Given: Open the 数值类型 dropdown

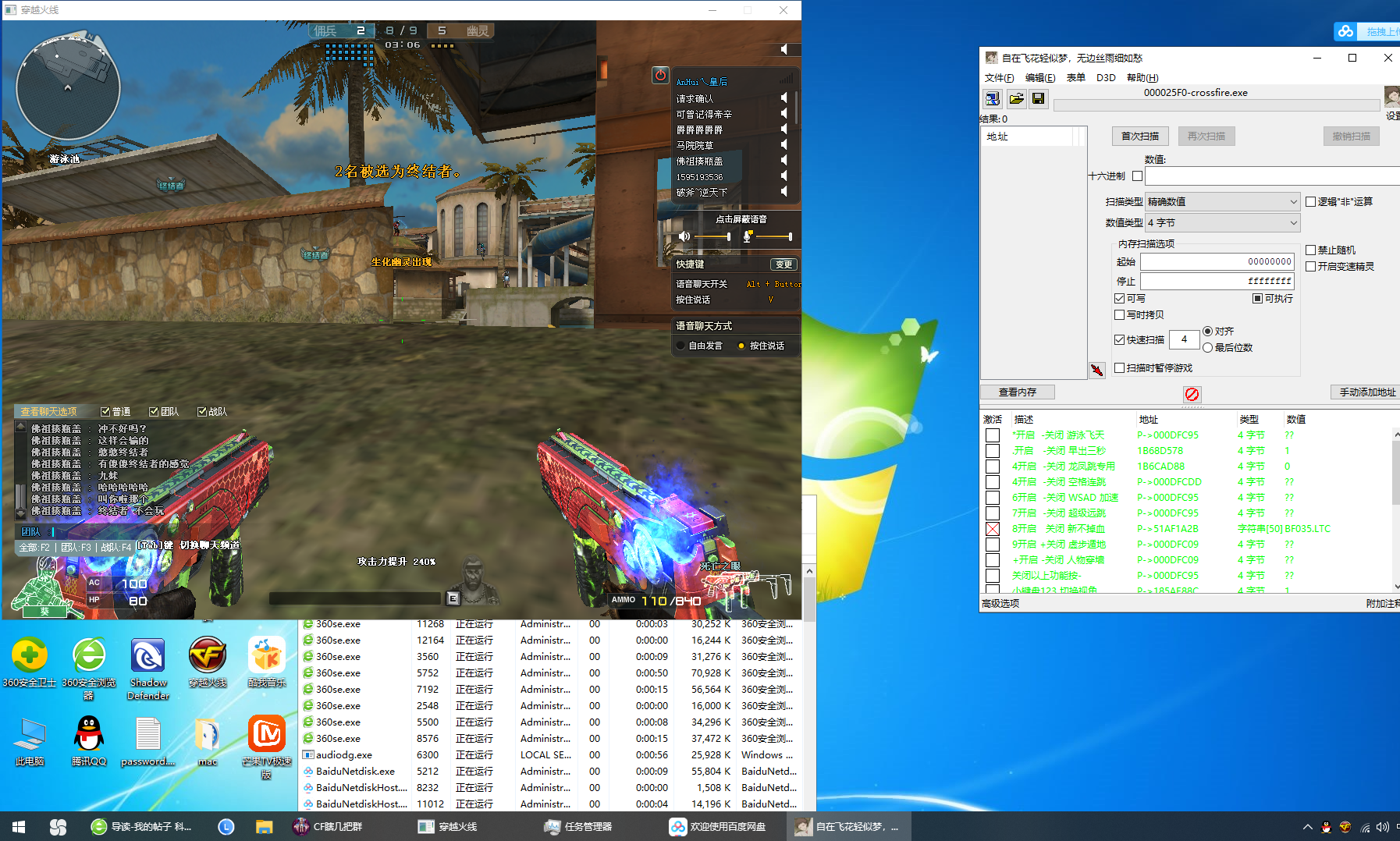Looking at the screenshot, I should pos(1222,222).
